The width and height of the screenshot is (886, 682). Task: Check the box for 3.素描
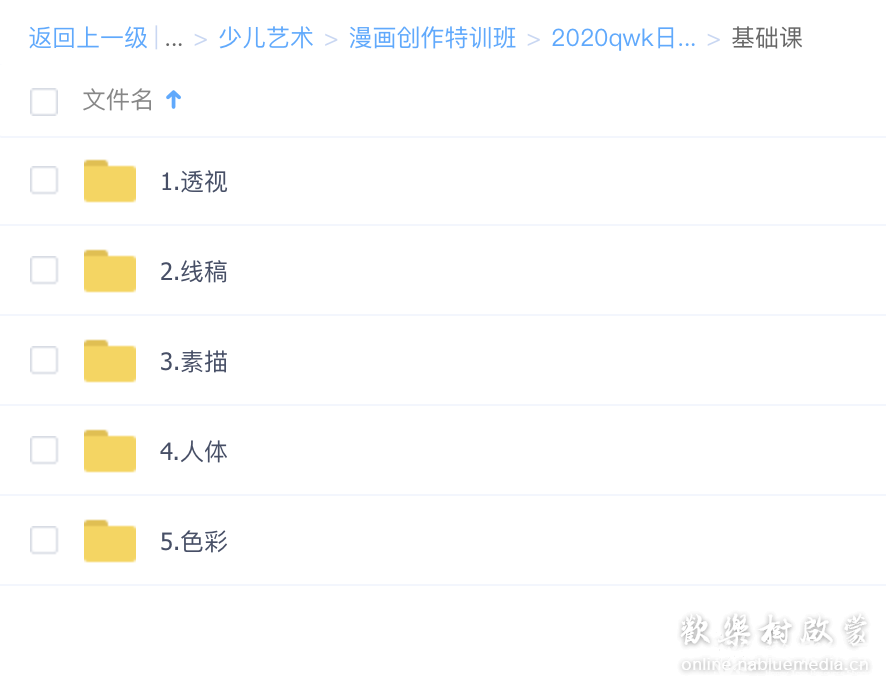point(44,360)
